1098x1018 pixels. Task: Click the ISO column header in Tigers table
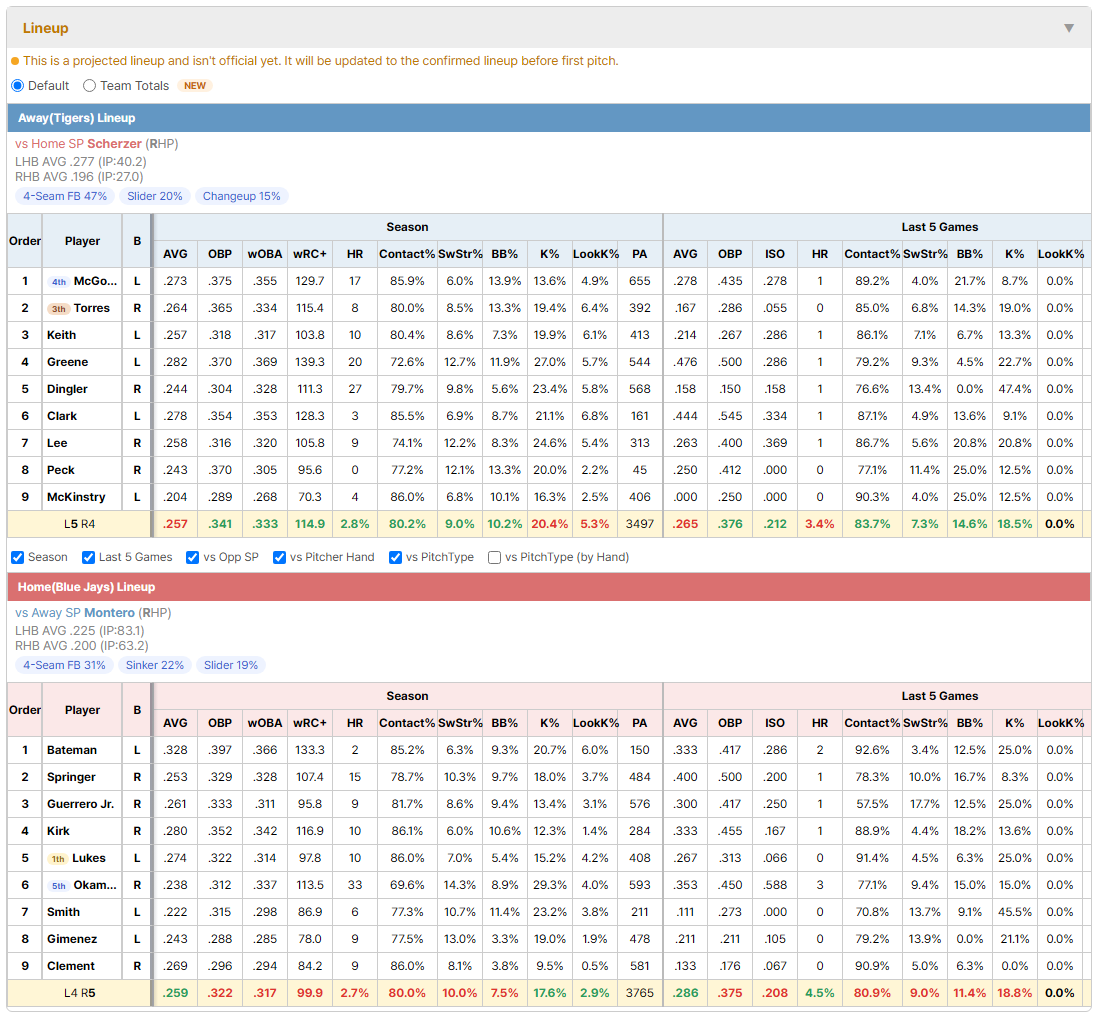(x=774, y=254)
